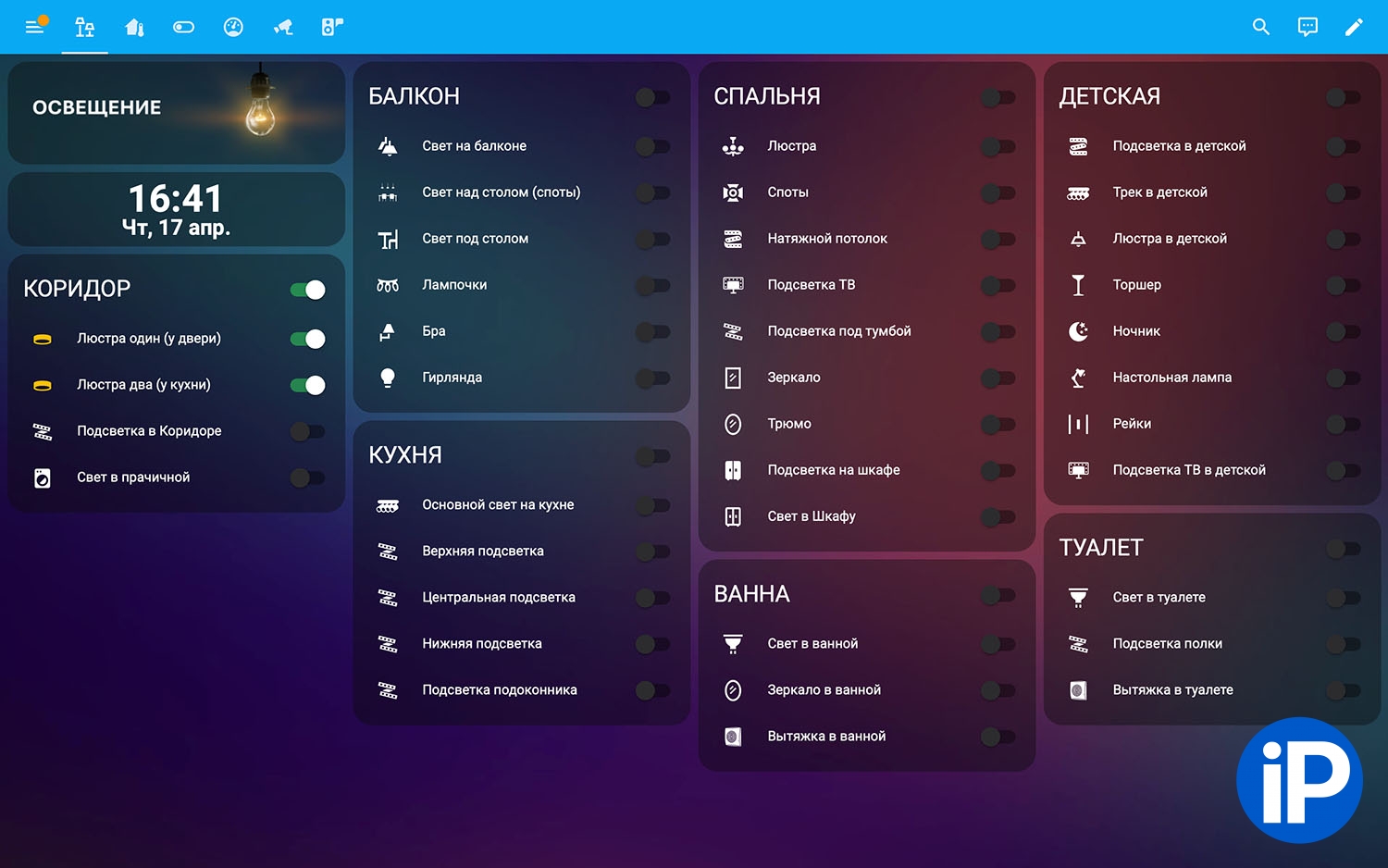Click the Свет в Шкафу wardrobe icon

(x=733, y=516)
